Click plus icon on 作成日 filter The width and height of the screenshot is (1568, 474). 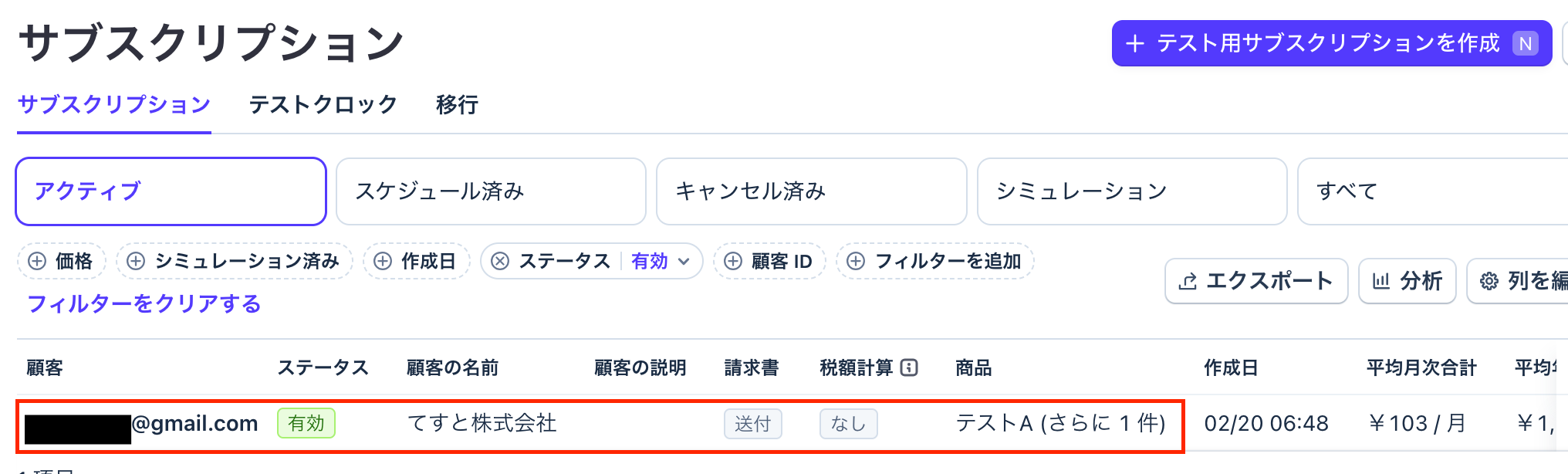(383, 261)
